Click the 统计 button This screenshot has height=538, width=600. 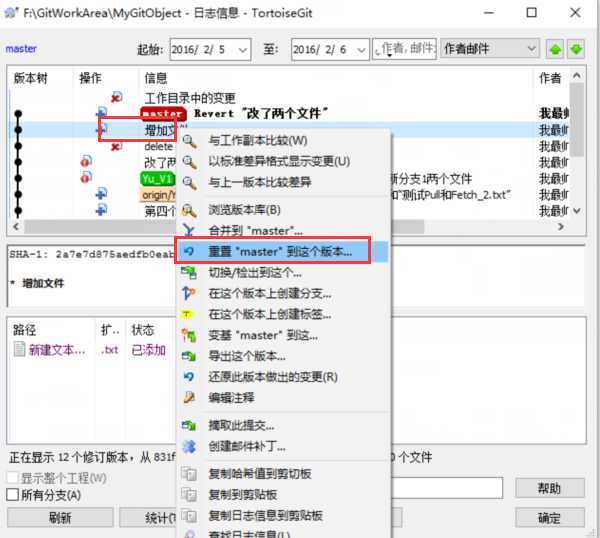(148, 518)
